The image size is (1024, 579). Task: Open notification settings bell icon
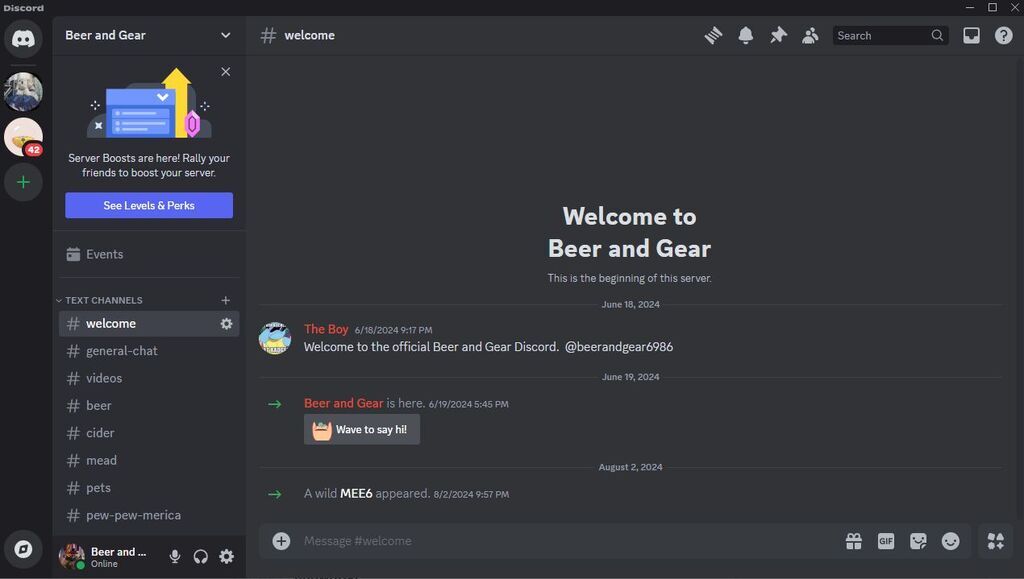tap(746, 35)
